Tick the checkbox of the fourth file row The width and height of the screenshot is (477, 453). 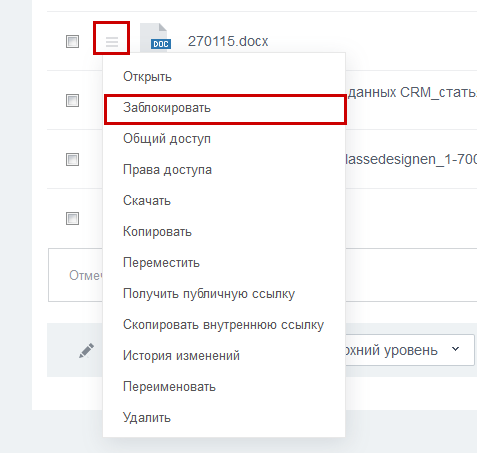tap(72, 218)
